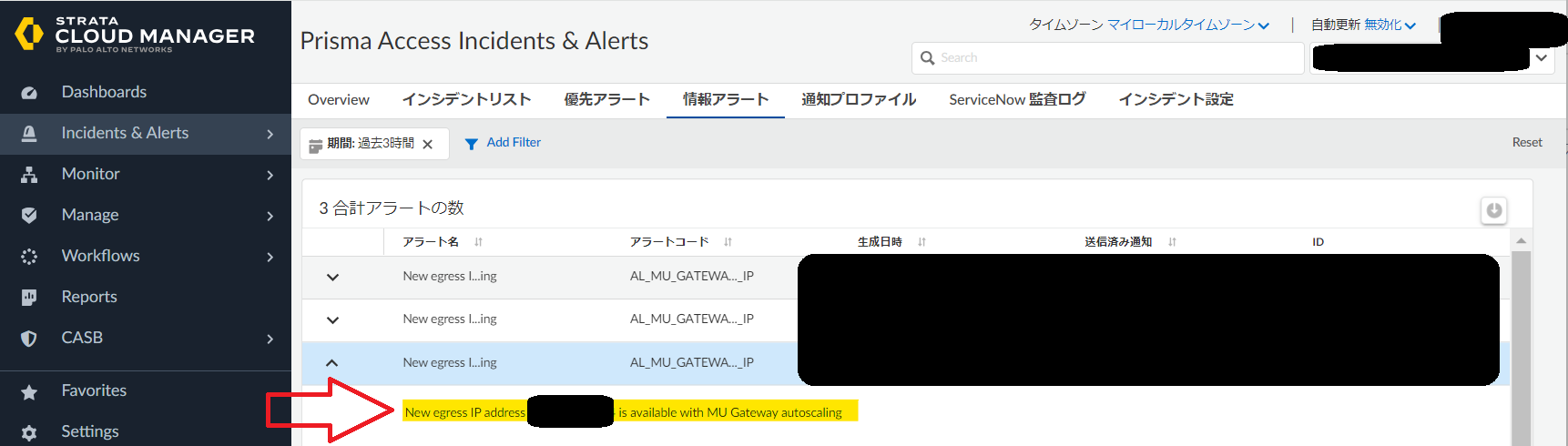Expand the Incidents & Alerts submenu arrow
1568x446 pixels.
pyautogui.click(x=270, y=134)
